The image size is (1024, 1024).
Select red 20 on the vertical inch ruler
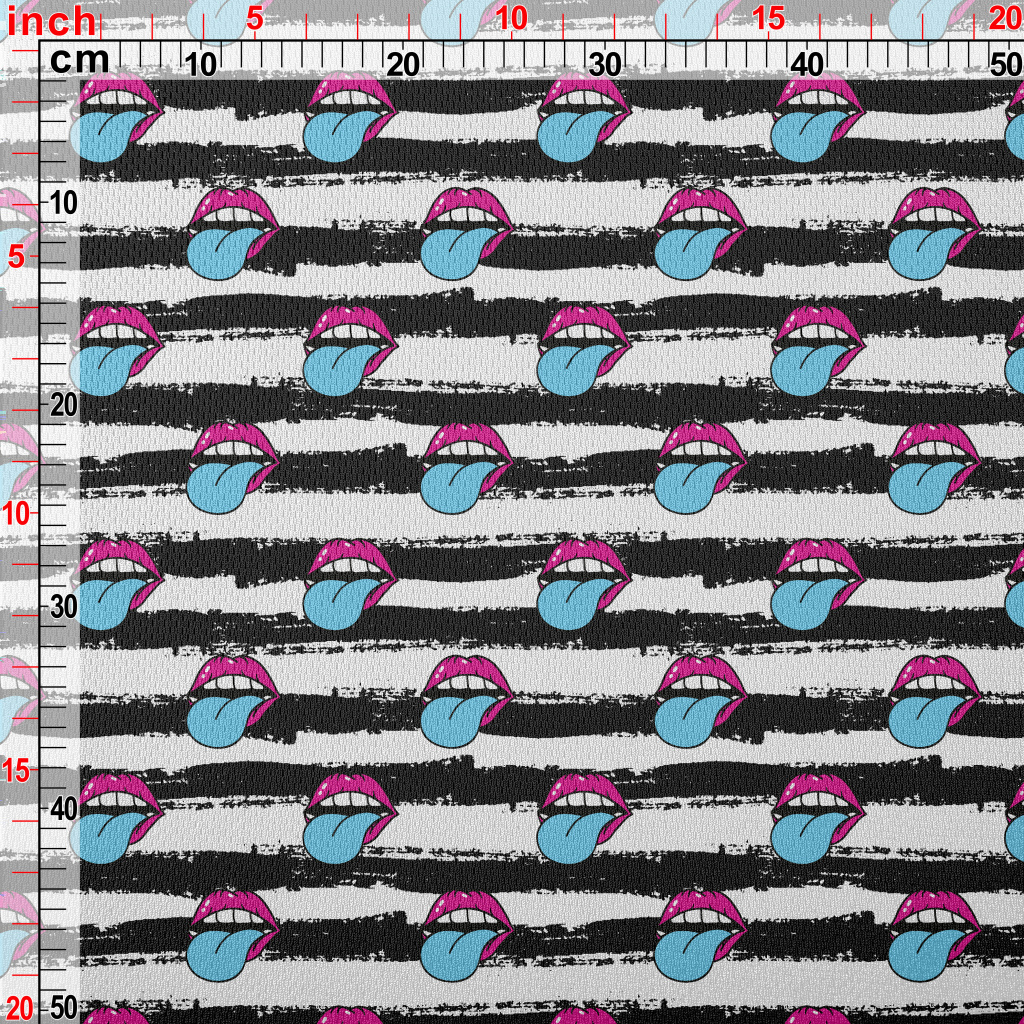click(x=18, y=1010)
